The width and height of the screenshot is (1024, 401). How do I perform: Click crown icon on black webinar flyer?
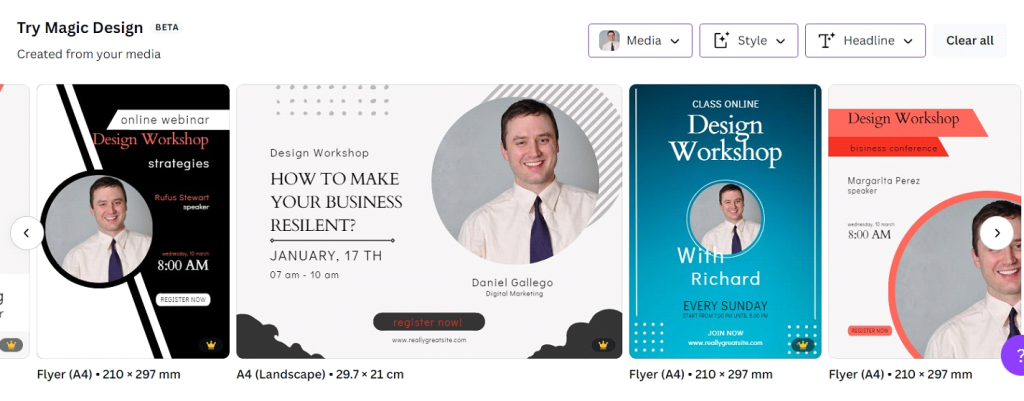(211, 345)
